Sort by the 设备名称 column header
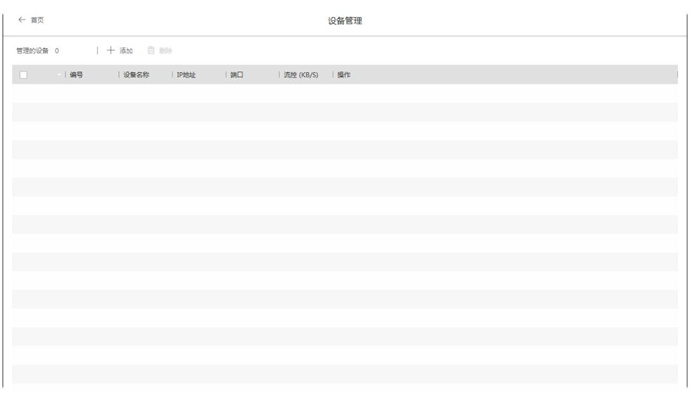The width and height of the screenshot is (690, 398). (x=136, y=75)
